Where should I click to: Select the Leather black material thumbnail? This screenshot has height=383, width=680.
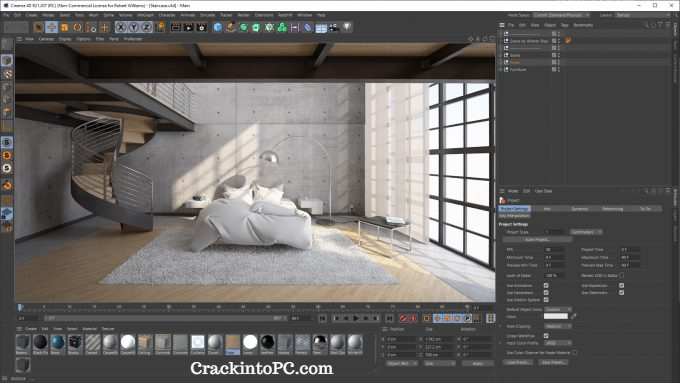pyautogui.click(x=268, y=343)
